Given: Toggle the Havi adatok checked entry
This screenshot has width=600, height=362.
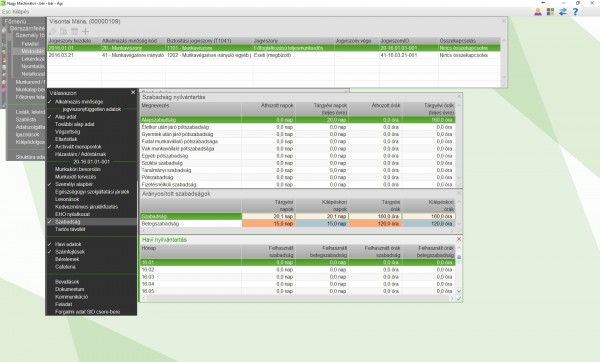Looking at the screenshot, I should point(68,244).
